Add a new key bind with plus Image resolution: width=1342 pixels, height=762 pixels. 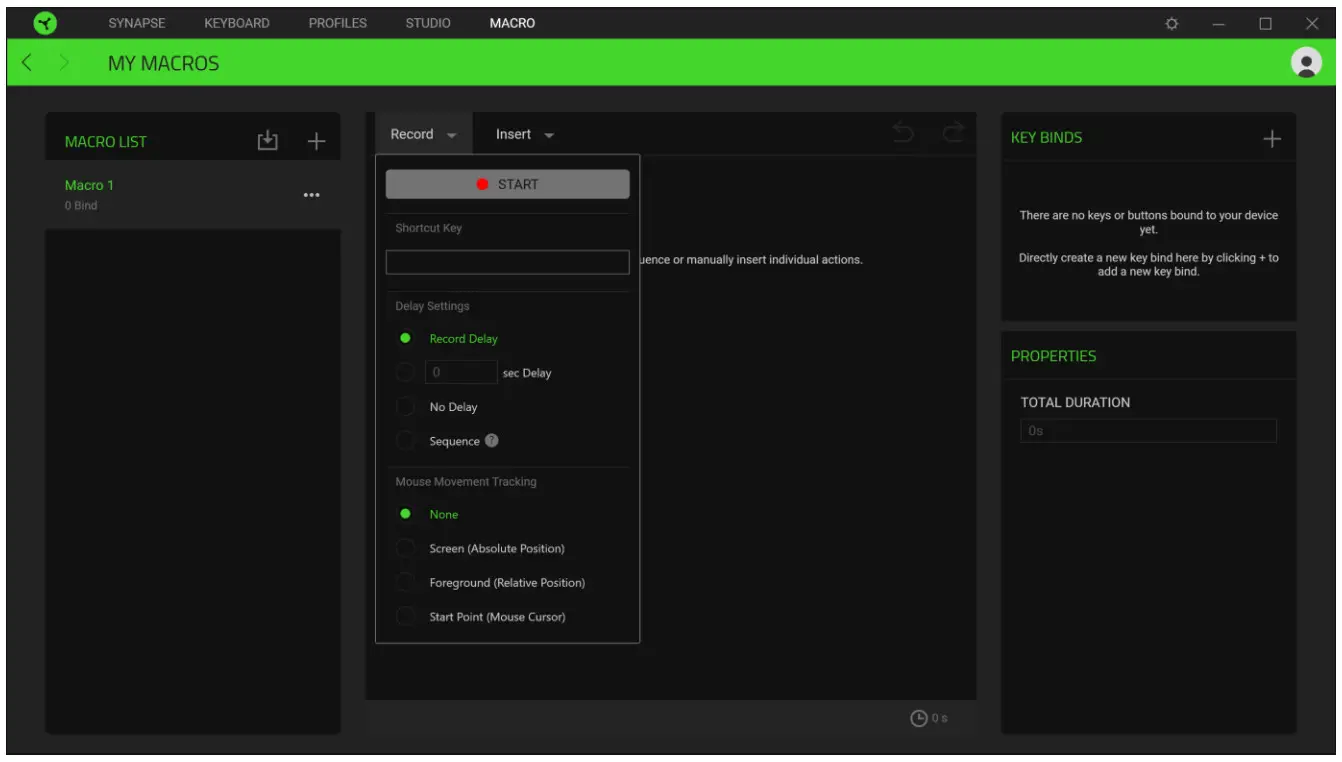click(1271, 138)
